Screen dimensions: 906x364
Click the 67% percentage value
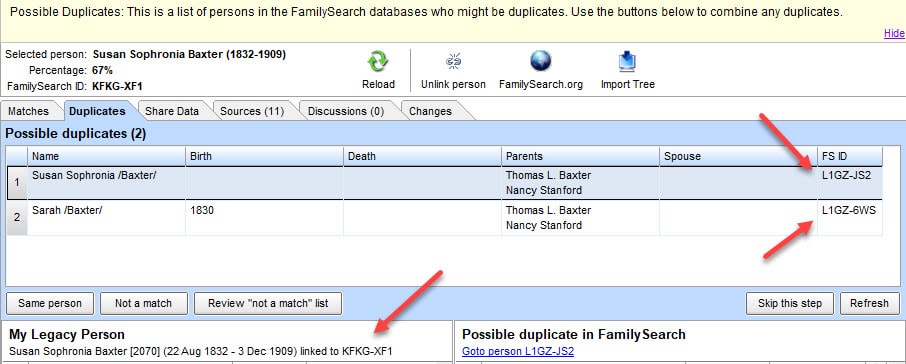pos(102,70)
